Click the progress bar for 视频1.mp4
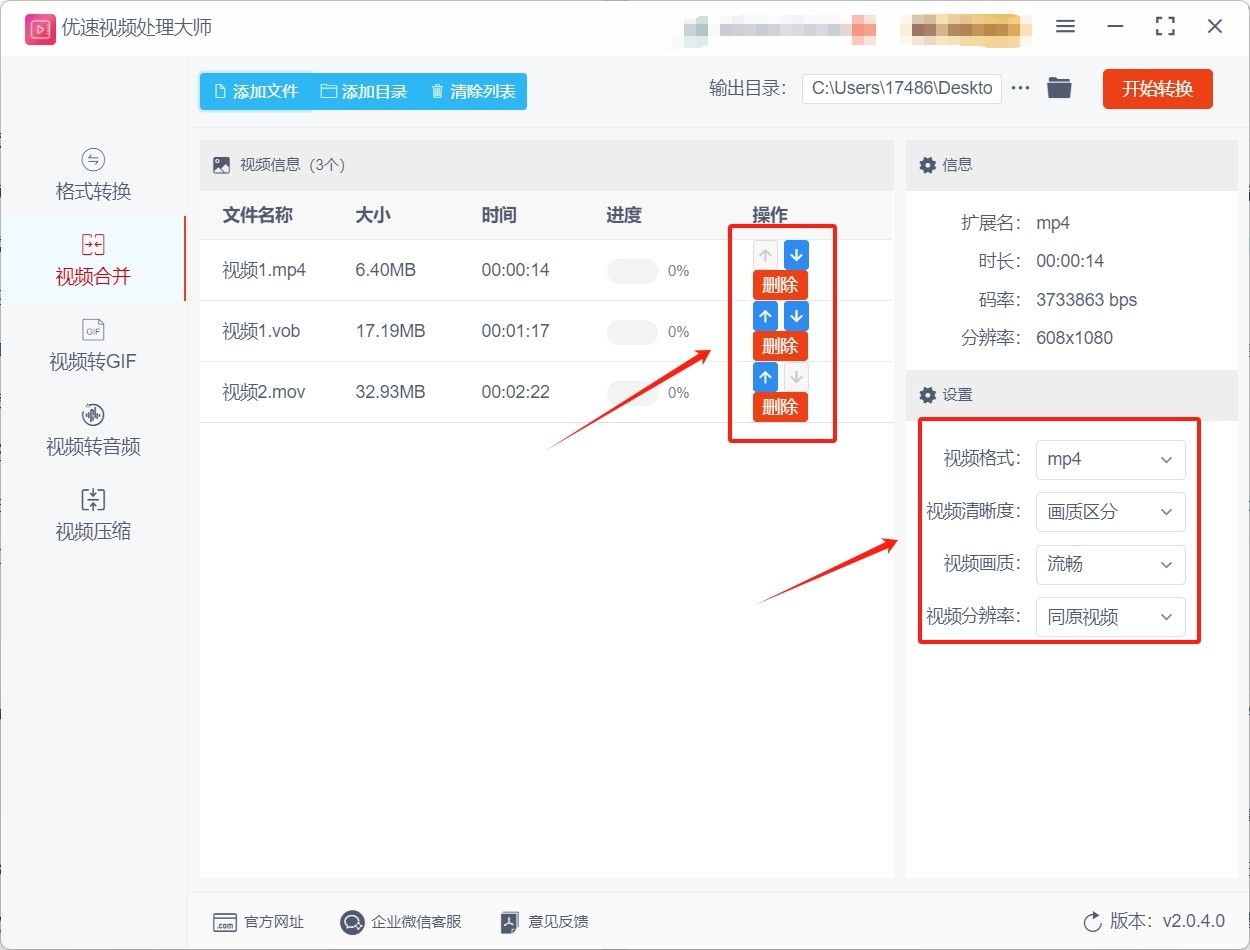 click(x=632, y=271)
